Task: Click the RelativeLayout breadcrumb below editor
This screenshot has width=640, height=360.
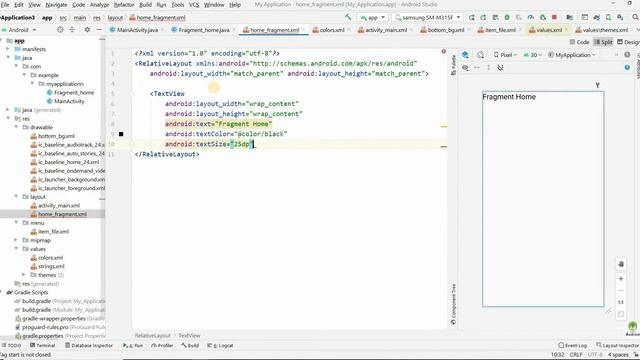Action: [153, 336]
